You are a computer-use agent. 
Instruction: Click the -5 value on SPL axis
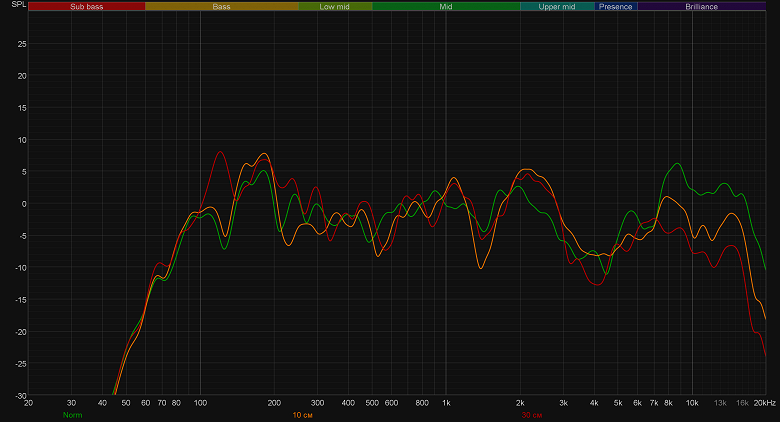point(22,236)
